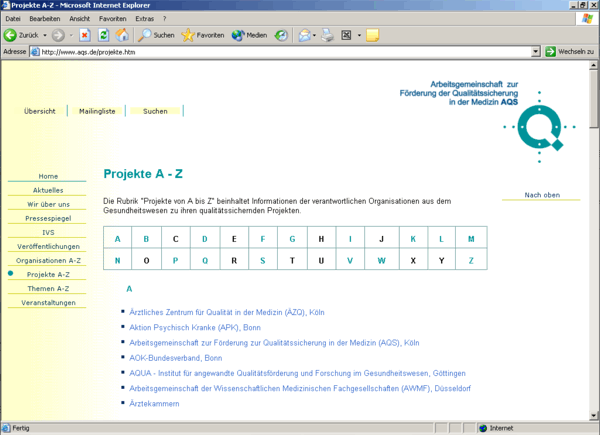This screenshot has width=600, height=435.
Task: Open the Suchen page tab link
Action: (x=155, y=111)
